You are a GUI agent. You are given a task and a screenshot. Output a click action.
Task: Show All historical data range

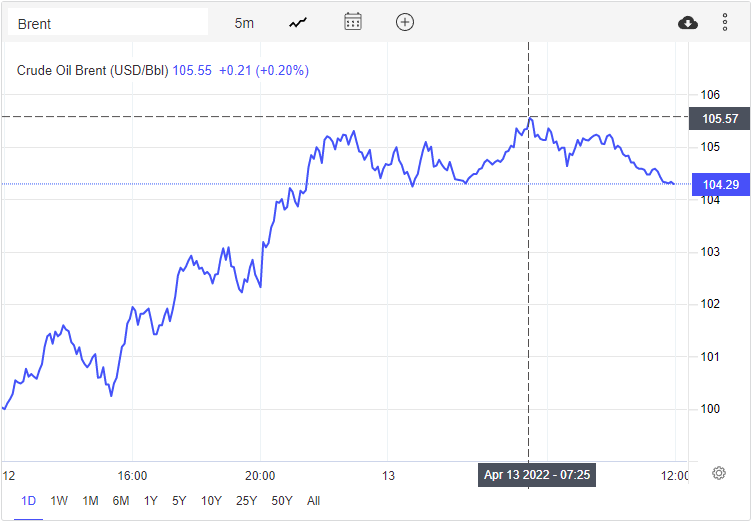(313, 500)
